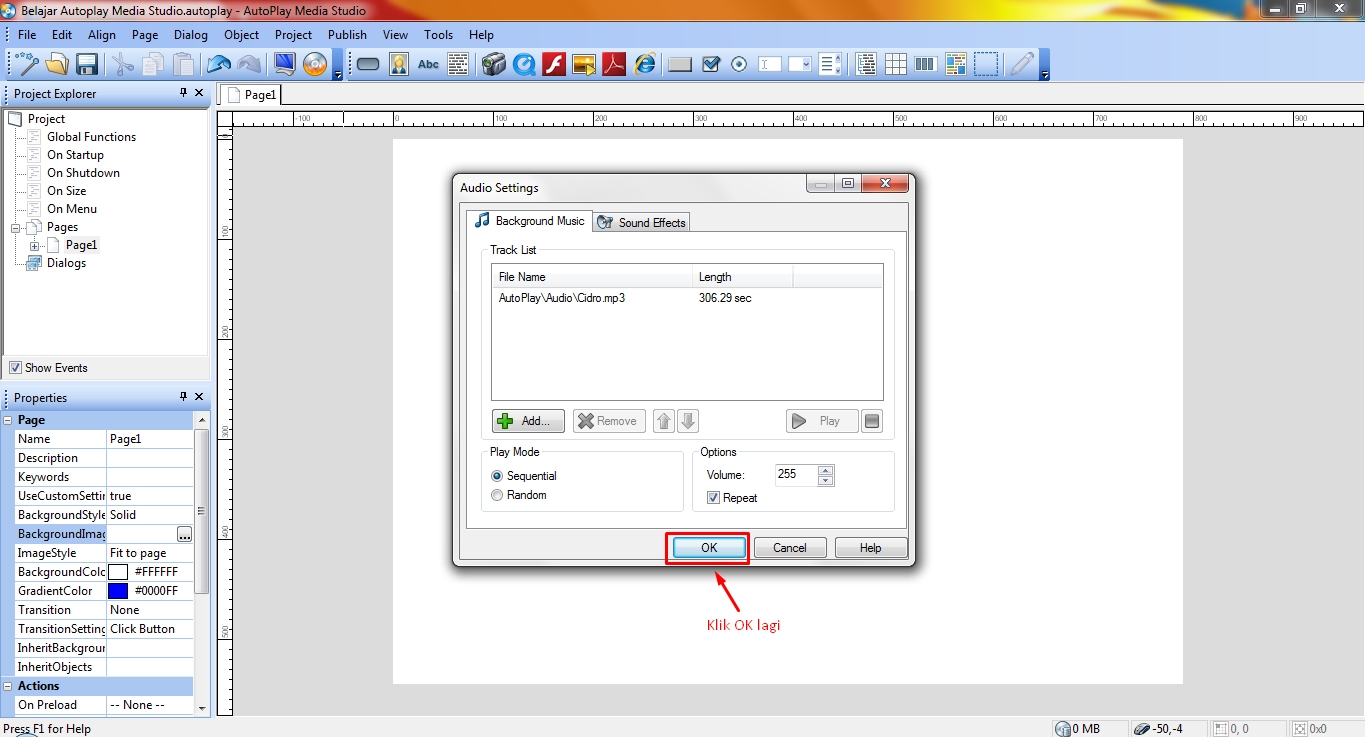Click the Add... track button
1365x737 pixels.
[x=528, y=421]
